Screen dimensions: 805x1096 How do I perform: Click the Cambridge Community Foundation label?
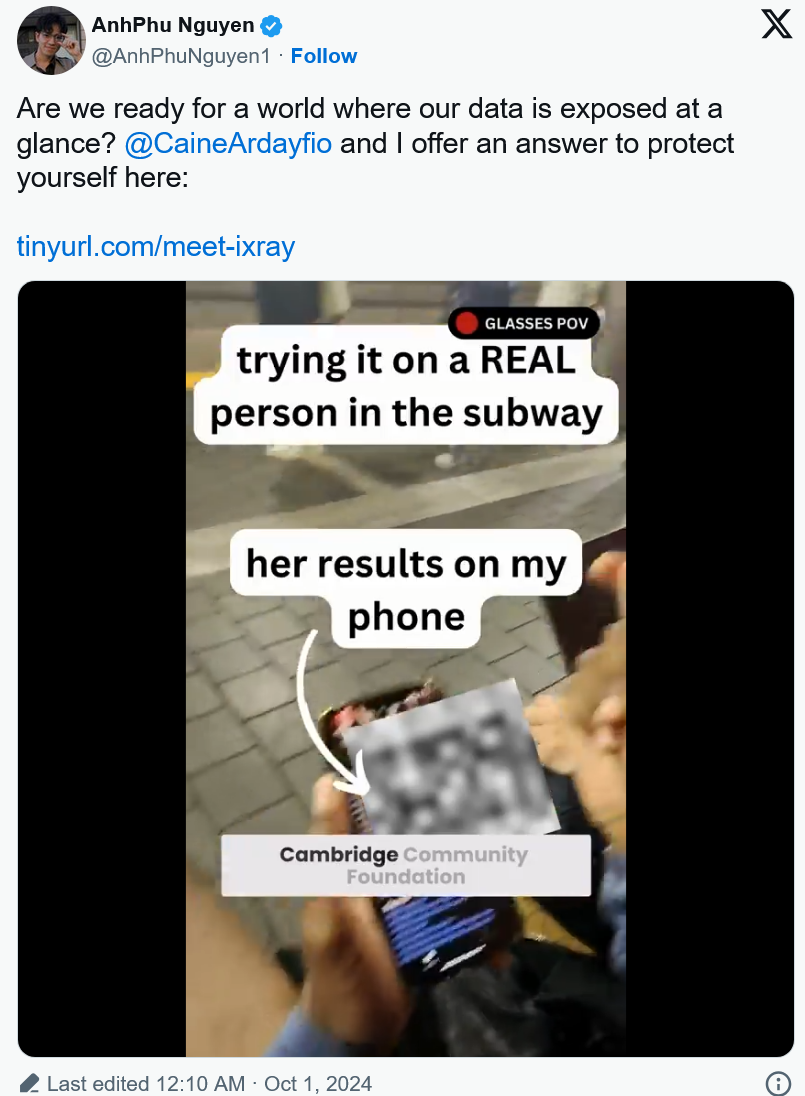(406, 865)
